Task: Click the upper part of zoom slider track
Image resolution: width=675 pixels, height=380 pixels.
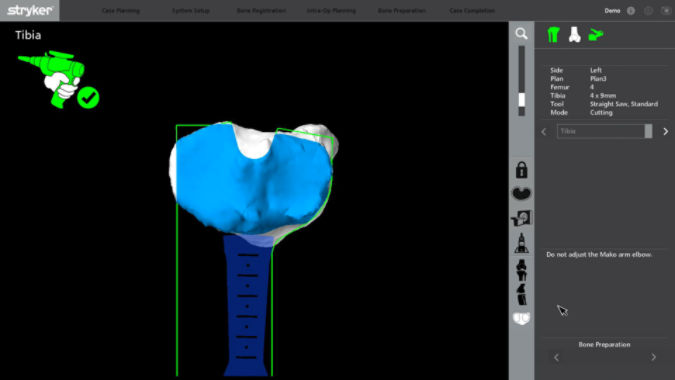Action: point(521,69)
